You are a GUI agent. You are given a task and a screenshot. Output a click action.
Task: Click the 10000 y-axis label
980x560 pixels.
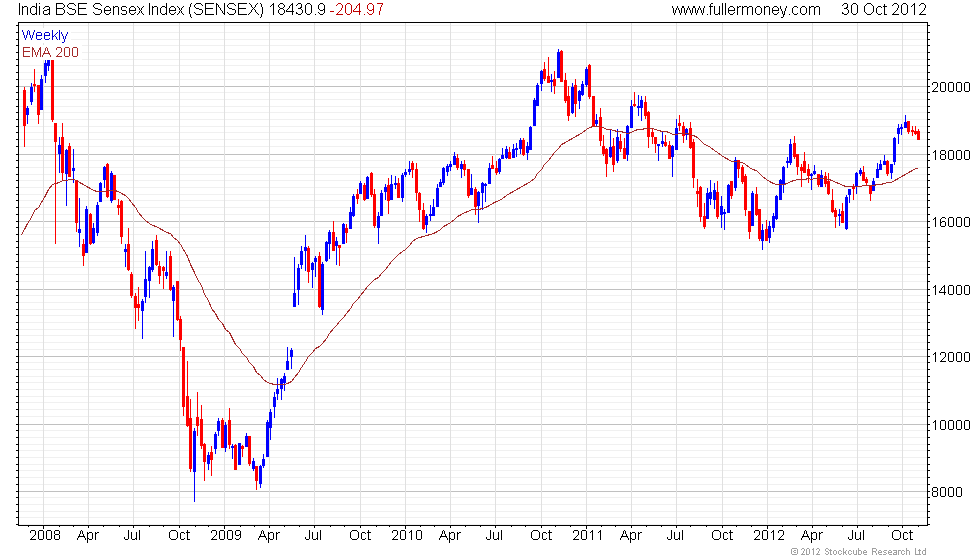click(x=951, y=425)
